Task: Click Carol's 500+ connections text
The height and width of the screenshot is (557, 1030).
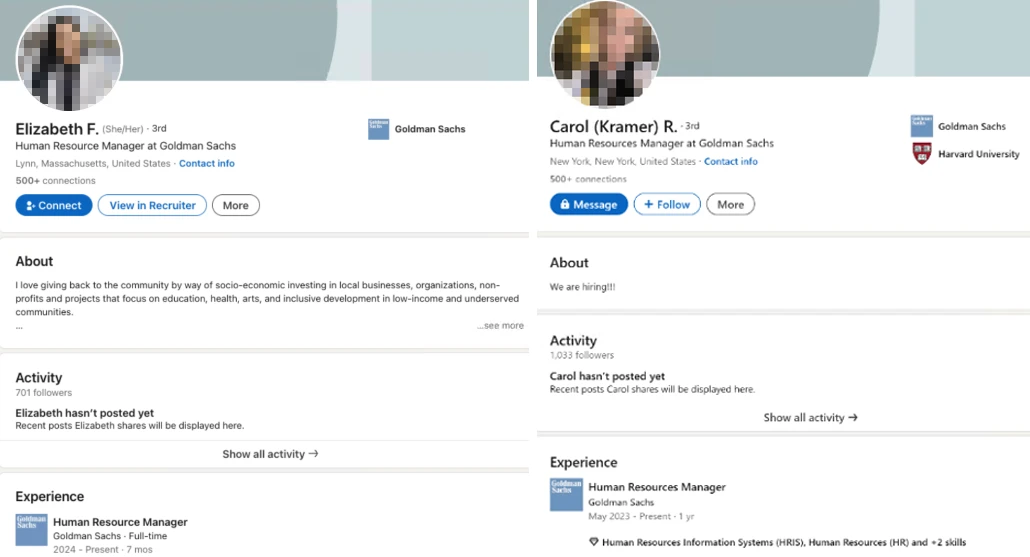Action: tap(588, 179)
